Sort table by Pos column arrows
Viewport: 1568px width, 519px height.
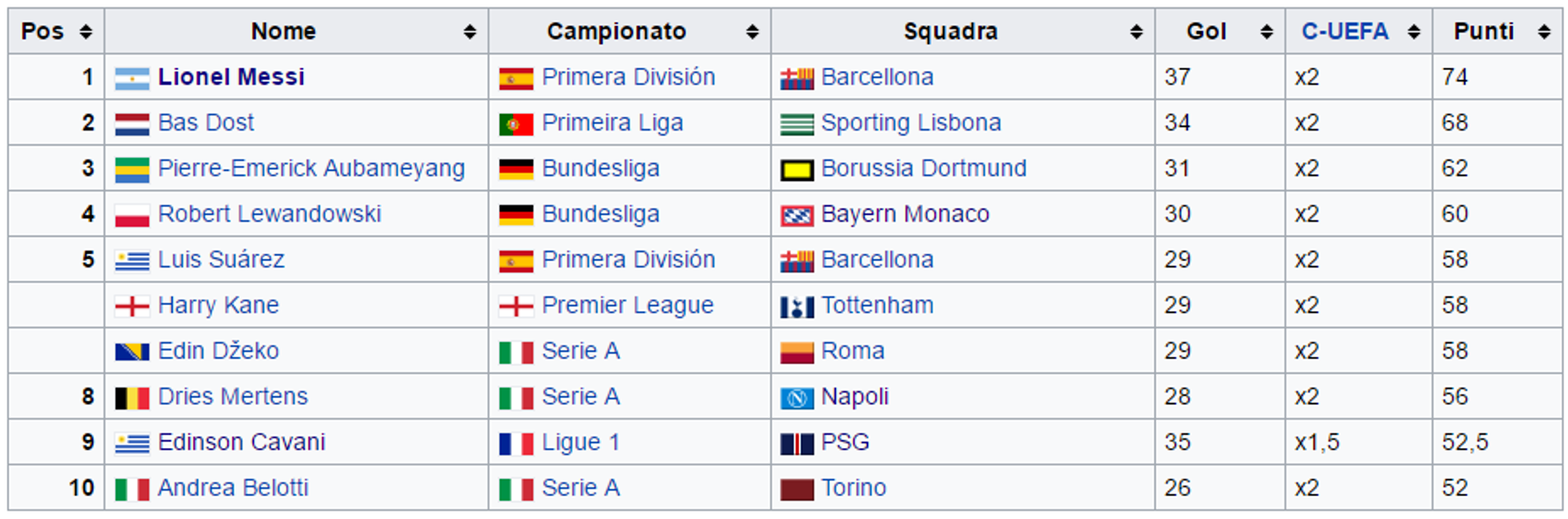86,32
